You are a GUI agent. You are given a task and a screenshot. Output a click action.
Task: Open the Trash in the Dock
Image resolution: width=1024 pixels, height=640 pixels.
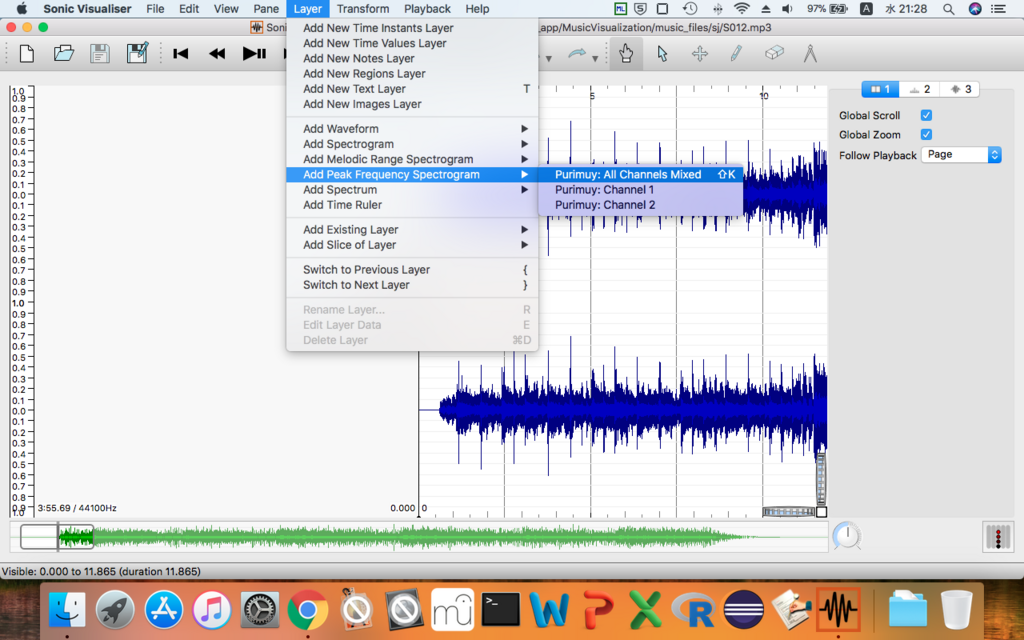pos(957,610)
